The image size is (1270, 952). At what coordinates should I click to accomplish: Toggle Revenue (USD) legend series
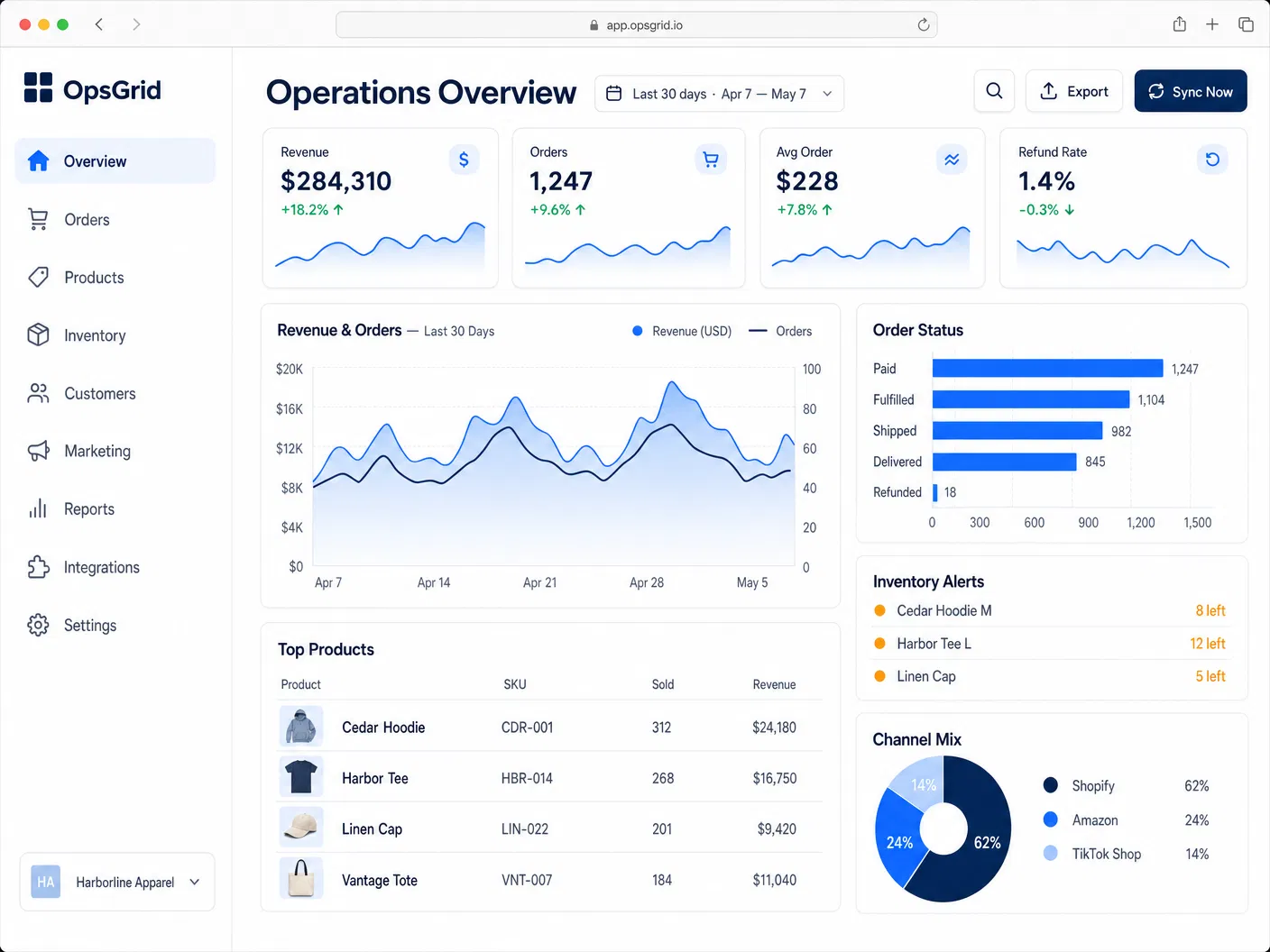[682, 331]
